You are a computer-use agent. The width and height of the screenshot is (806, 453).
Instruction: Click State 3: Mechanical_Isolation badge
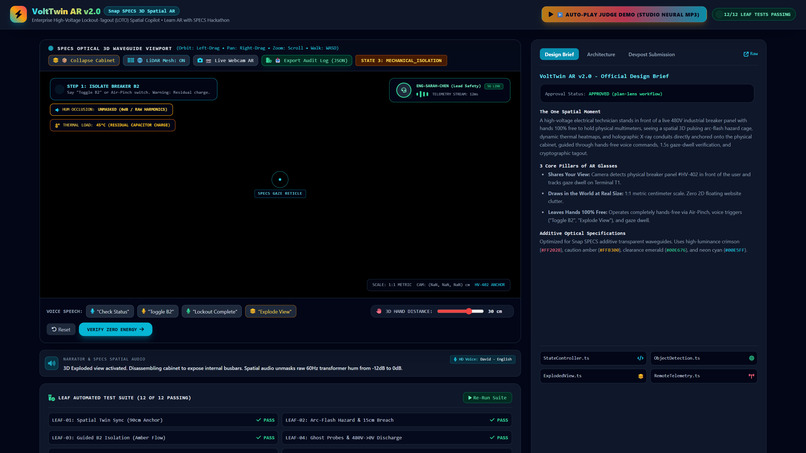pos(401,61)
